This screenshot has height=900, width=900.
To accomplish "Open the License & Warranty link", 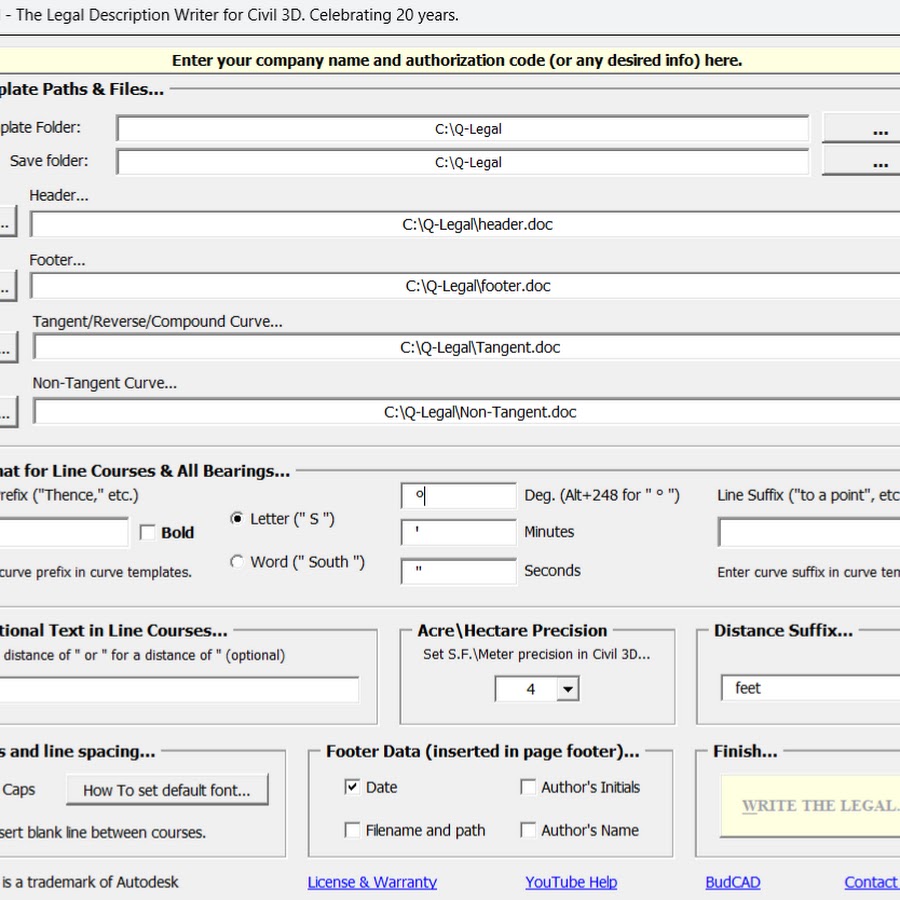I will 372,882.
